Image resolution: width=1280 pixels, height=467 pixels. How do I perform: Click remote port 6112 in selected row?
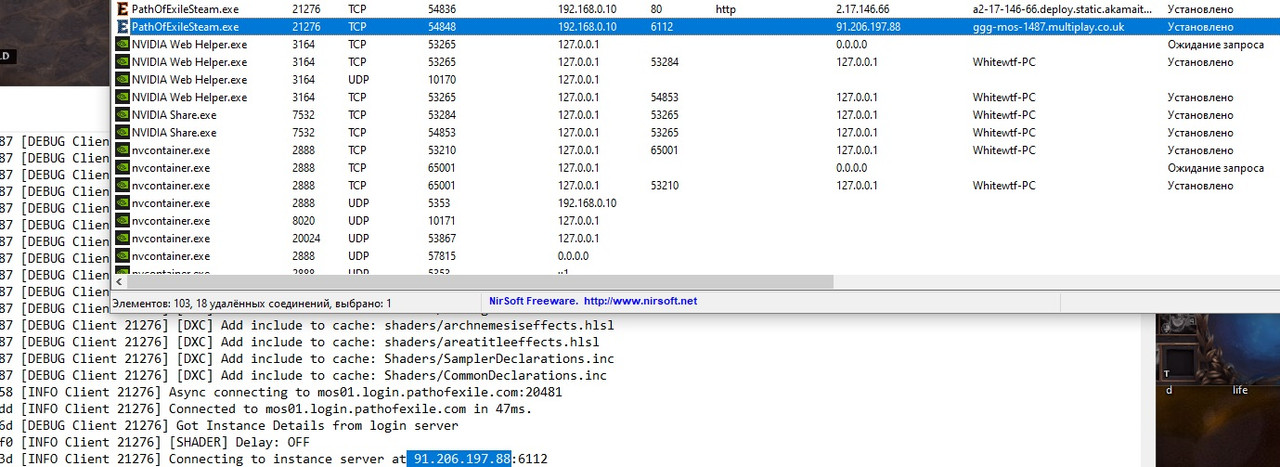[661, 27]
